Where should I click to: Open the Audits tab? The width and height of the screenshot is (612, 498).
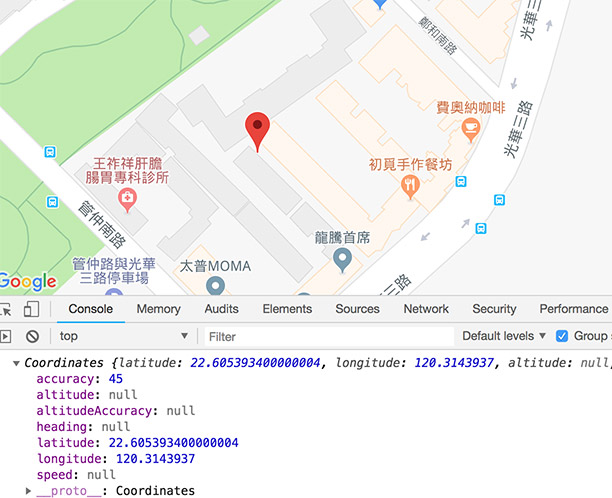tap(221, 309)
